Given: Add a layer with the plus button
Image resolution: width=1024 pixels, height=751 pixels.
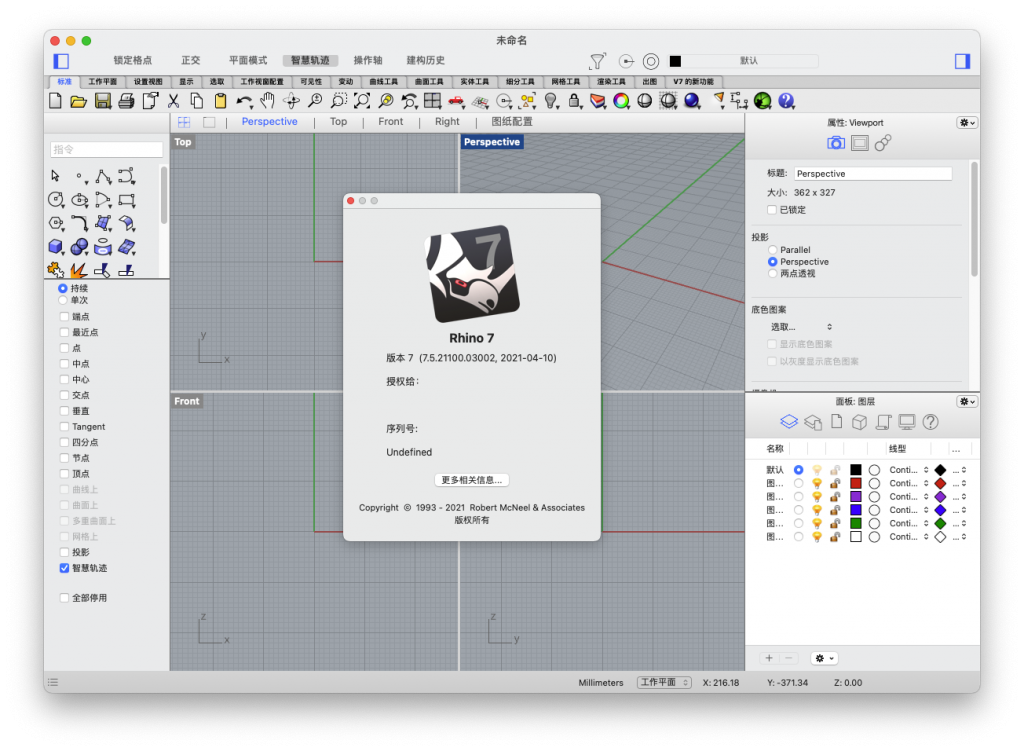Looking at the screenshot, I should coord(769,658).
